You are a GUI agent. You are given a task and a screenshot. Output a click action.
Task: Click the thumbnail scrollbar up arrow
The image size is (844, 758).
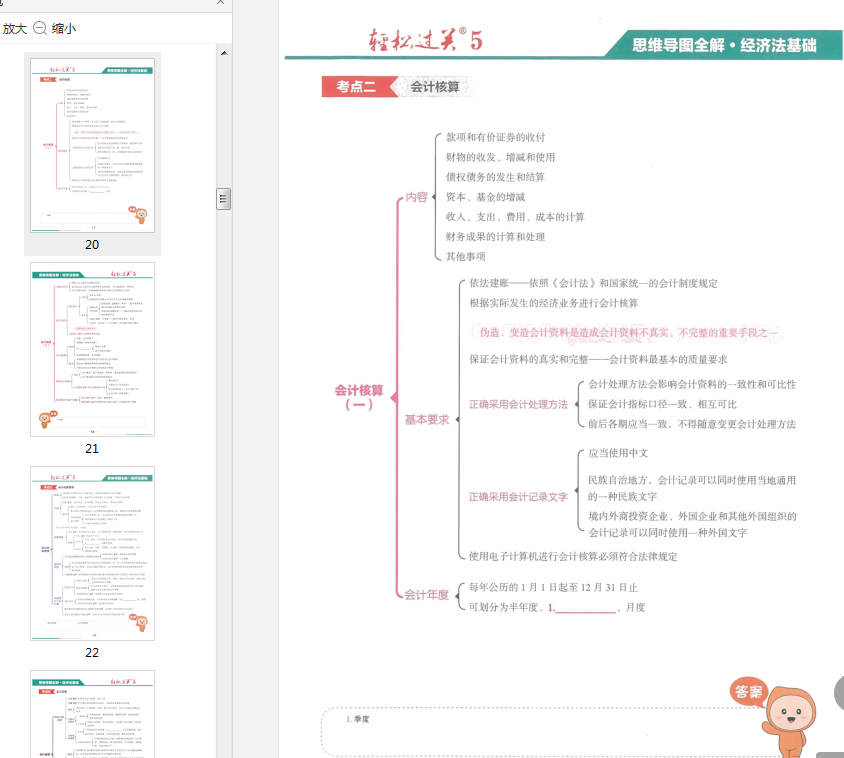(224, 53)
